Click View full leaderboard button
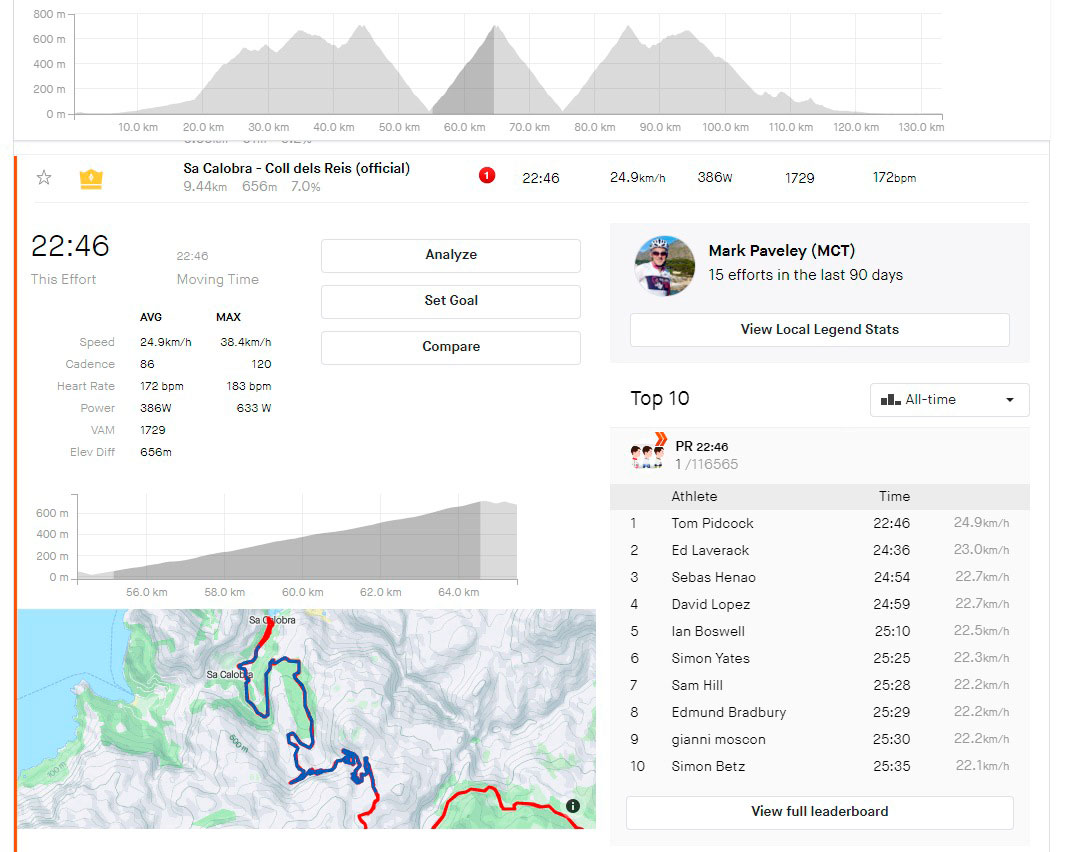Screen dimensions: 1075x852 (x=819, y=812)
